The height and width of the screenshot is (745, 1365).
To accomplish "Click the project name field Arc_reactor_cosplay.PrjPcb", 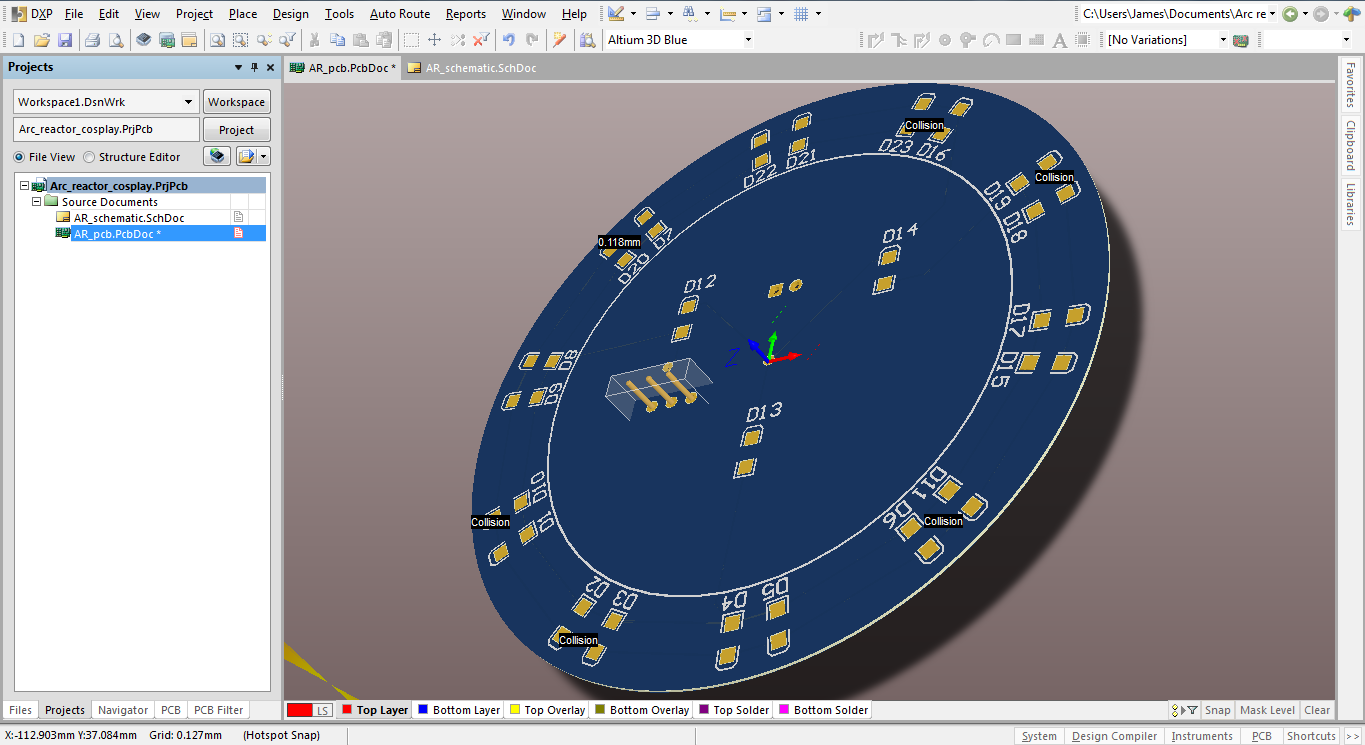I will click(x=106, y=130).
